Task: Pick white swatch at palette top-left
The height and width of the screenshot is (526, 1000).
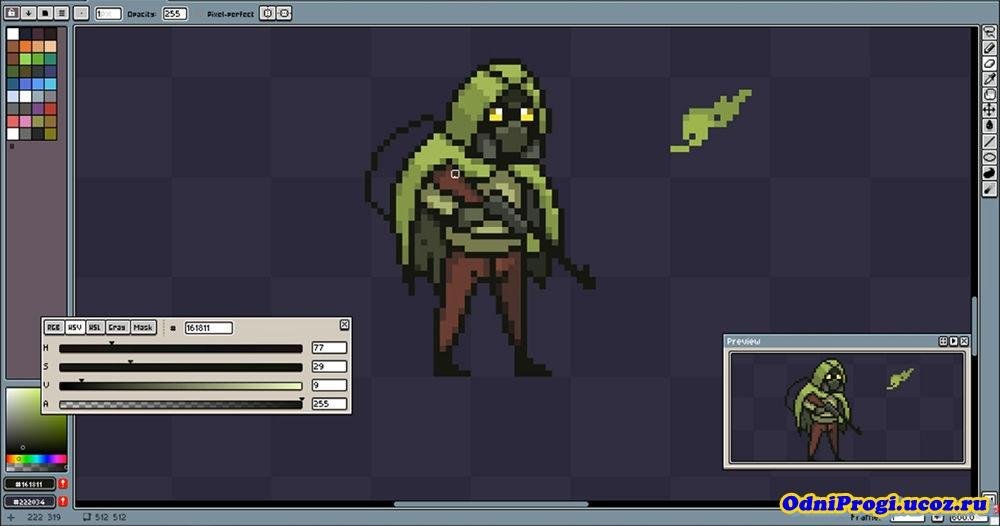Action: pos(13,34)
